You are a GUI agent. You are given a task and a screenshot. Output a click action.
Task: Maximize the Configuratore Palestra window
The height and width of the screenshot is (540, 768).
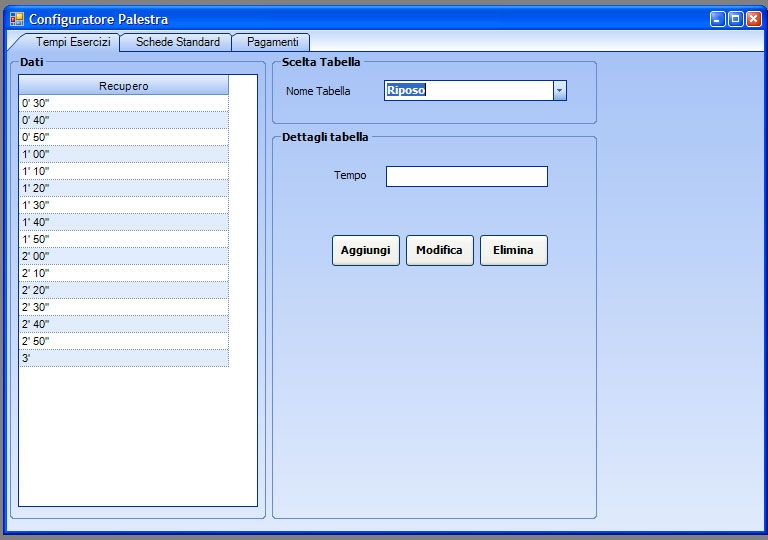pos(735,19)
